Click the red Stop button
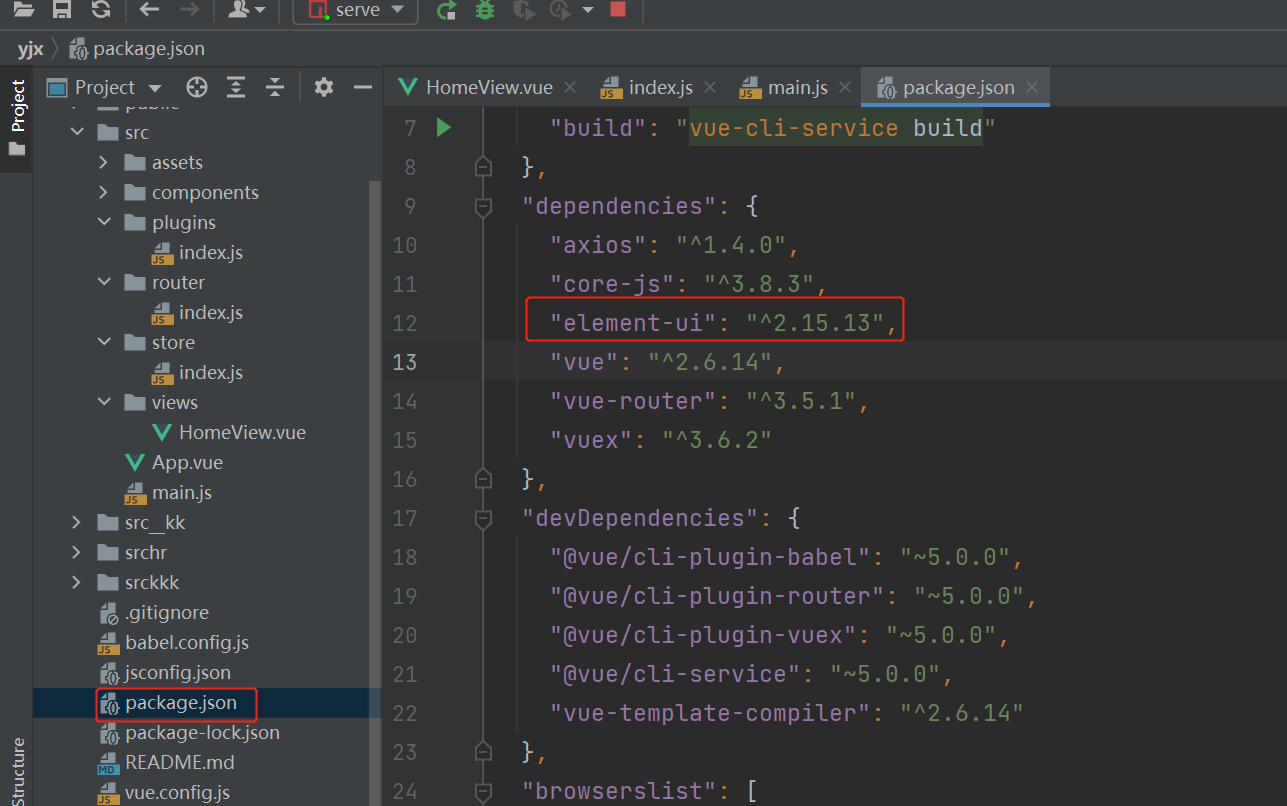The width and height of the screenshot is (1287, 806). tap(618, 9)
